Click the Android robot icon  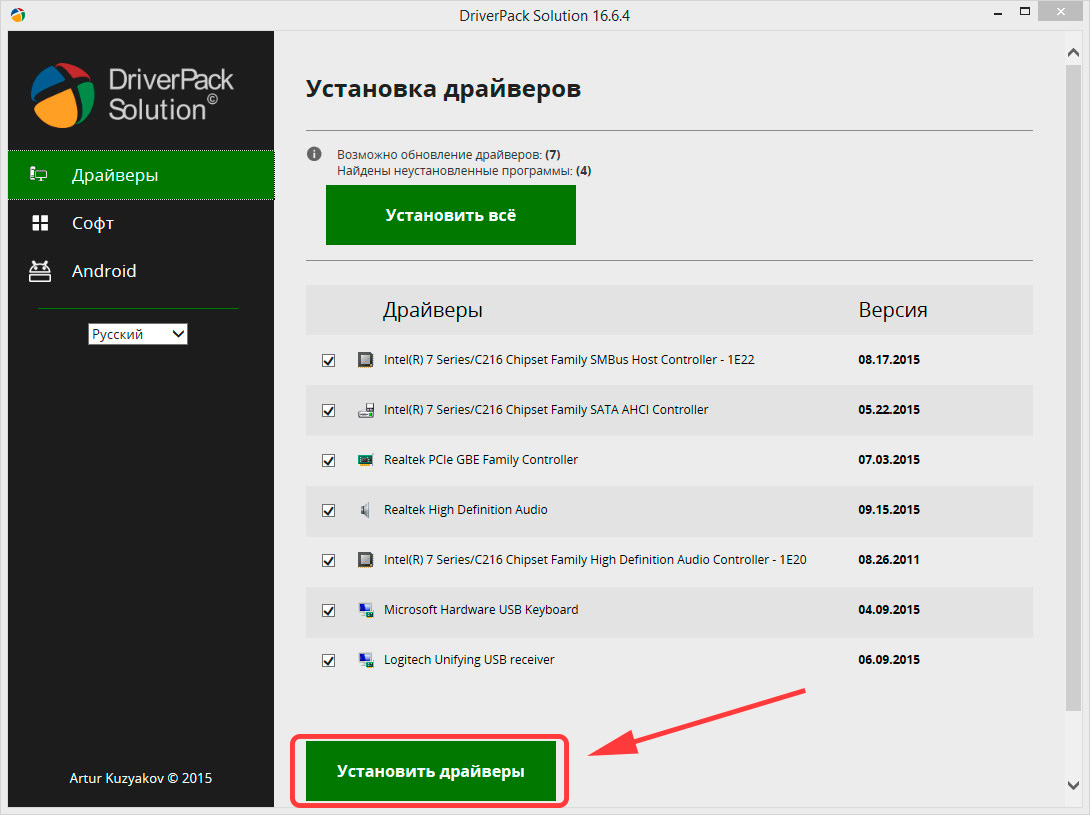coord(40,271)
